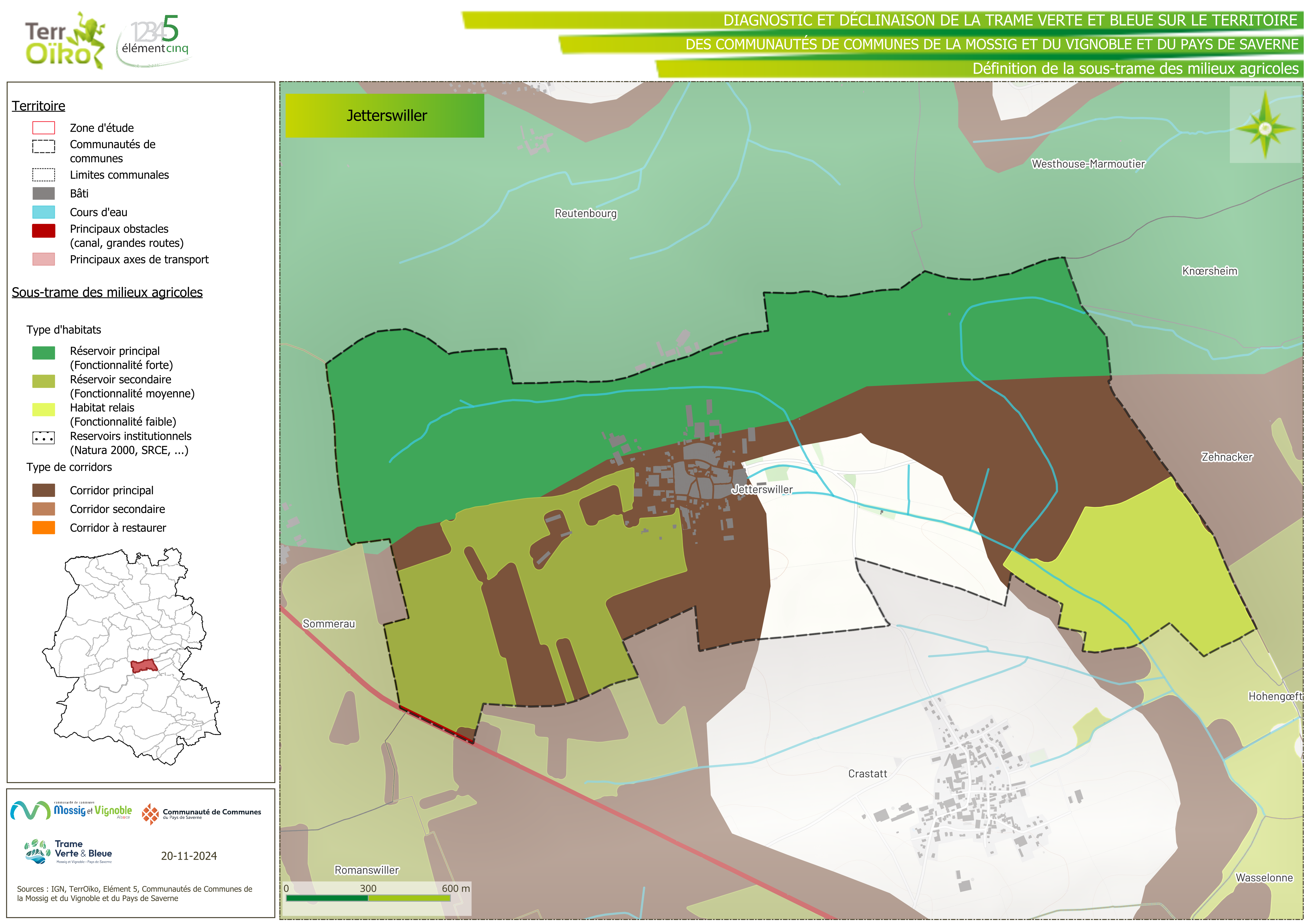Click the Jetterswiller green title banner
Viewport: 1307px width, 924px height.
point(384,116)
